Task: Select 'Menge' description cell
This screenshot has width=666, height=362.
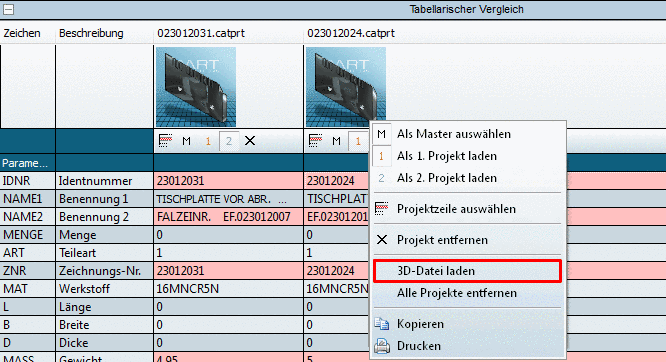Action: [x=104, y=235]
